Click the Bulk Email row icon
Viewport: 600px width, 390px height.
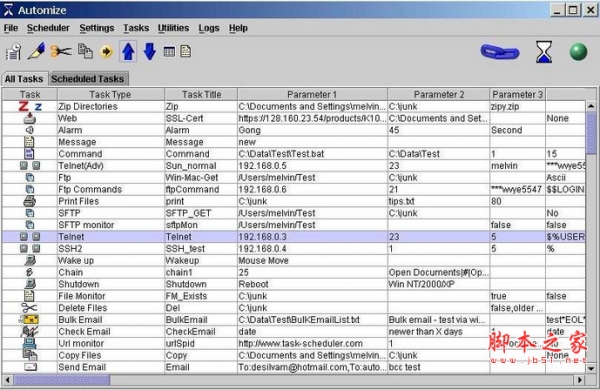(x=29, y=320)
